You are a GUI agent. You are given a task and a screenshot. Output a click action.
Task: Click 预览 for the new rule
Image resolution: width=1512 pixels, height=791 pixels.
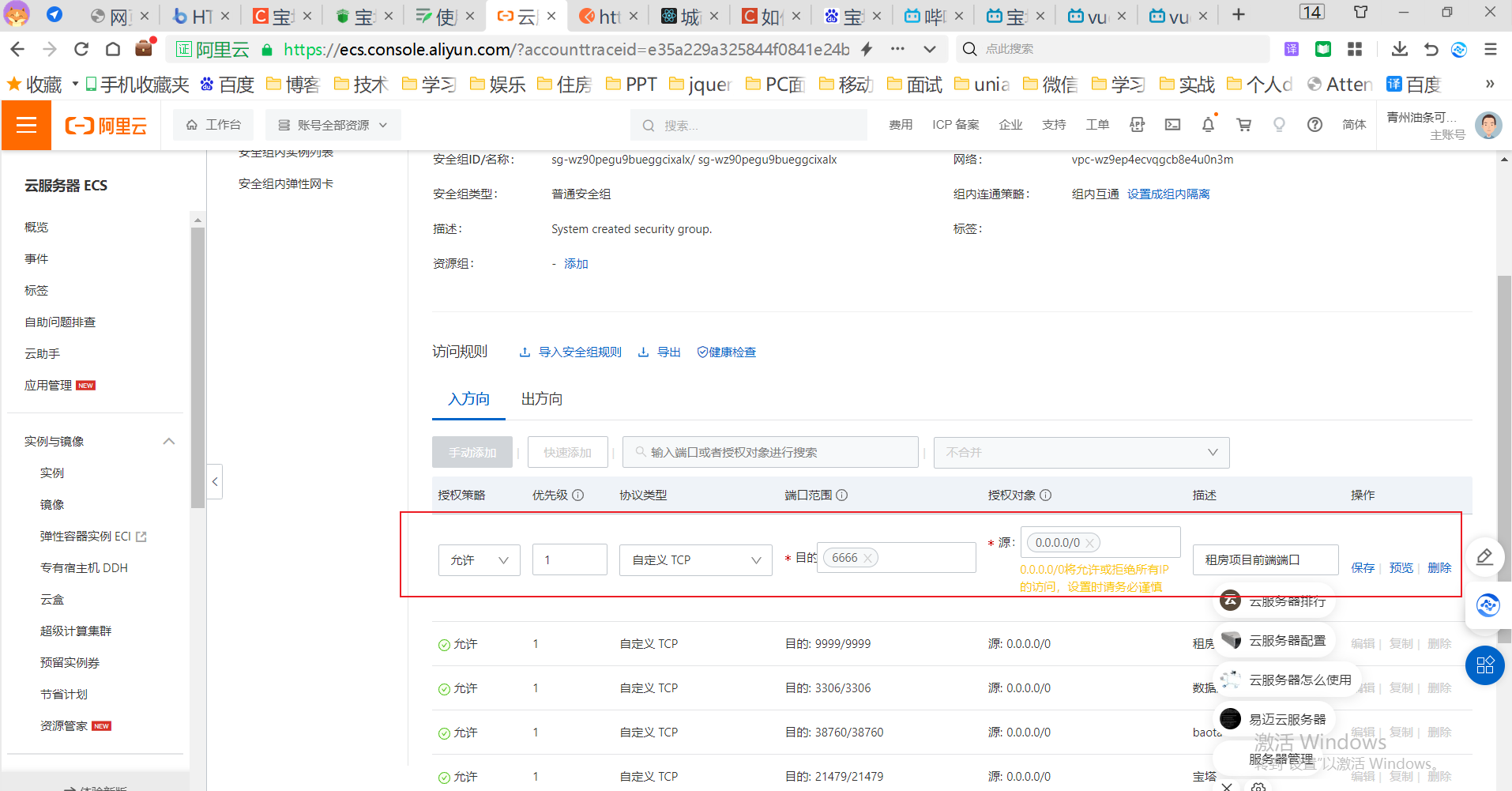click(x=1401, y=567)
